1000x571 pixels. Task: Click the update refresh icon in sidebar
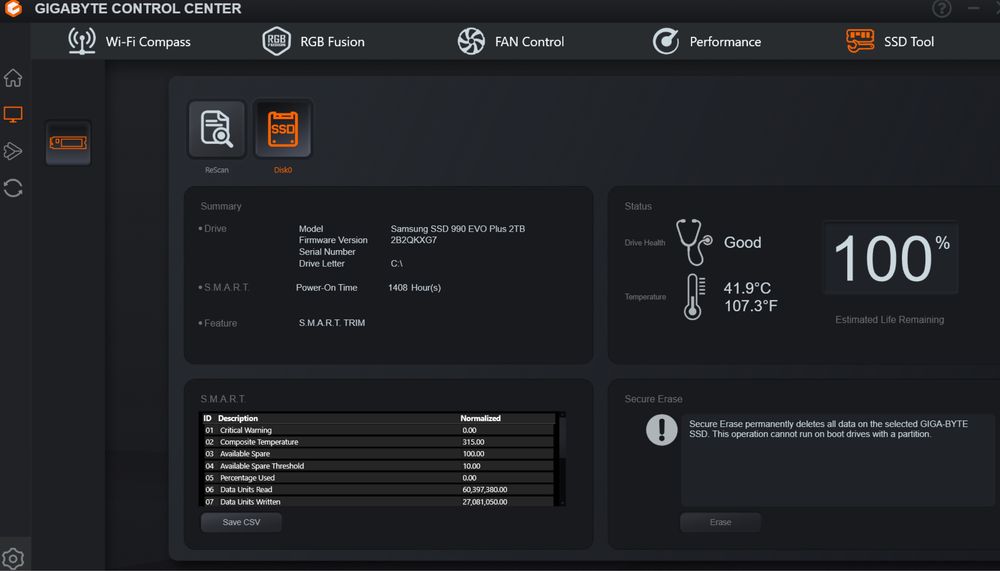point(13,188)
